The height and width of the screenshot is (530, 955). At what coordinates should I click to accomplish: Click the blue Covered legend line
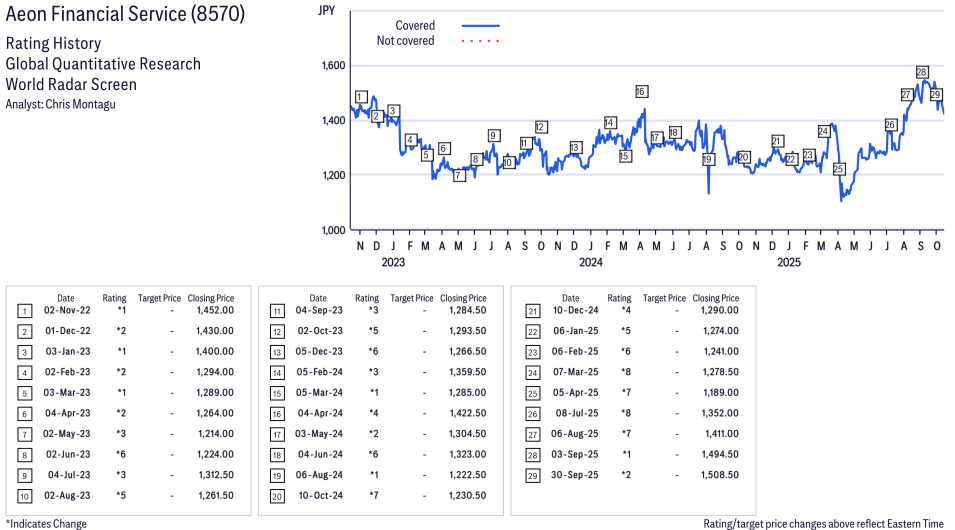coord(481,25)
